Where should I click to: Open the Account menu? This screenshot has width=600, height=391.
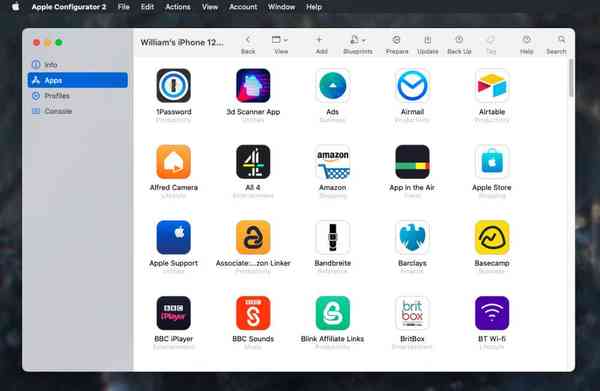click(243, 7)
